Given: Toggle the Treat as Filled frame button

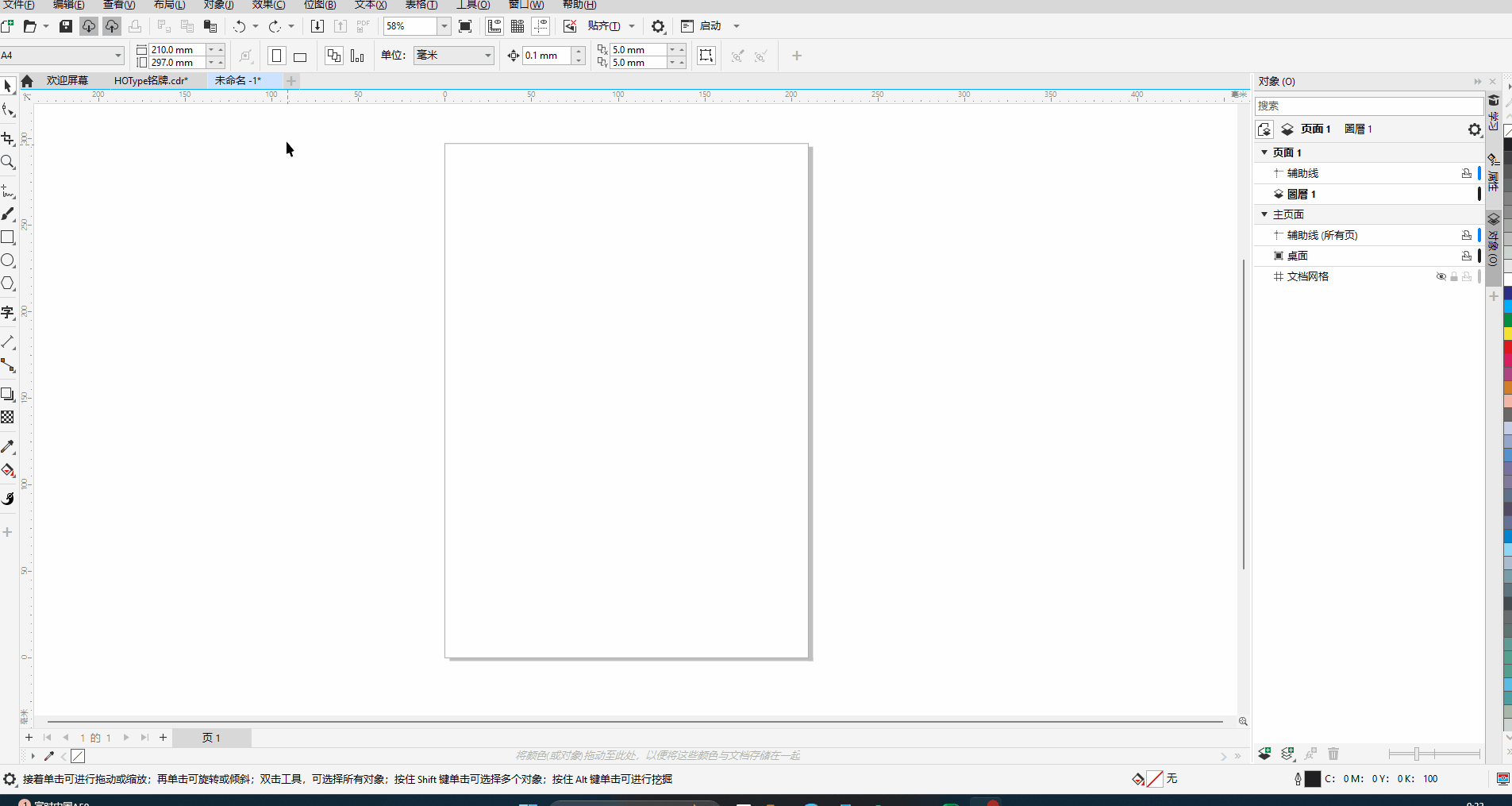Looking at the screenshot, I should pyautogui.click(x=706, y=56).
